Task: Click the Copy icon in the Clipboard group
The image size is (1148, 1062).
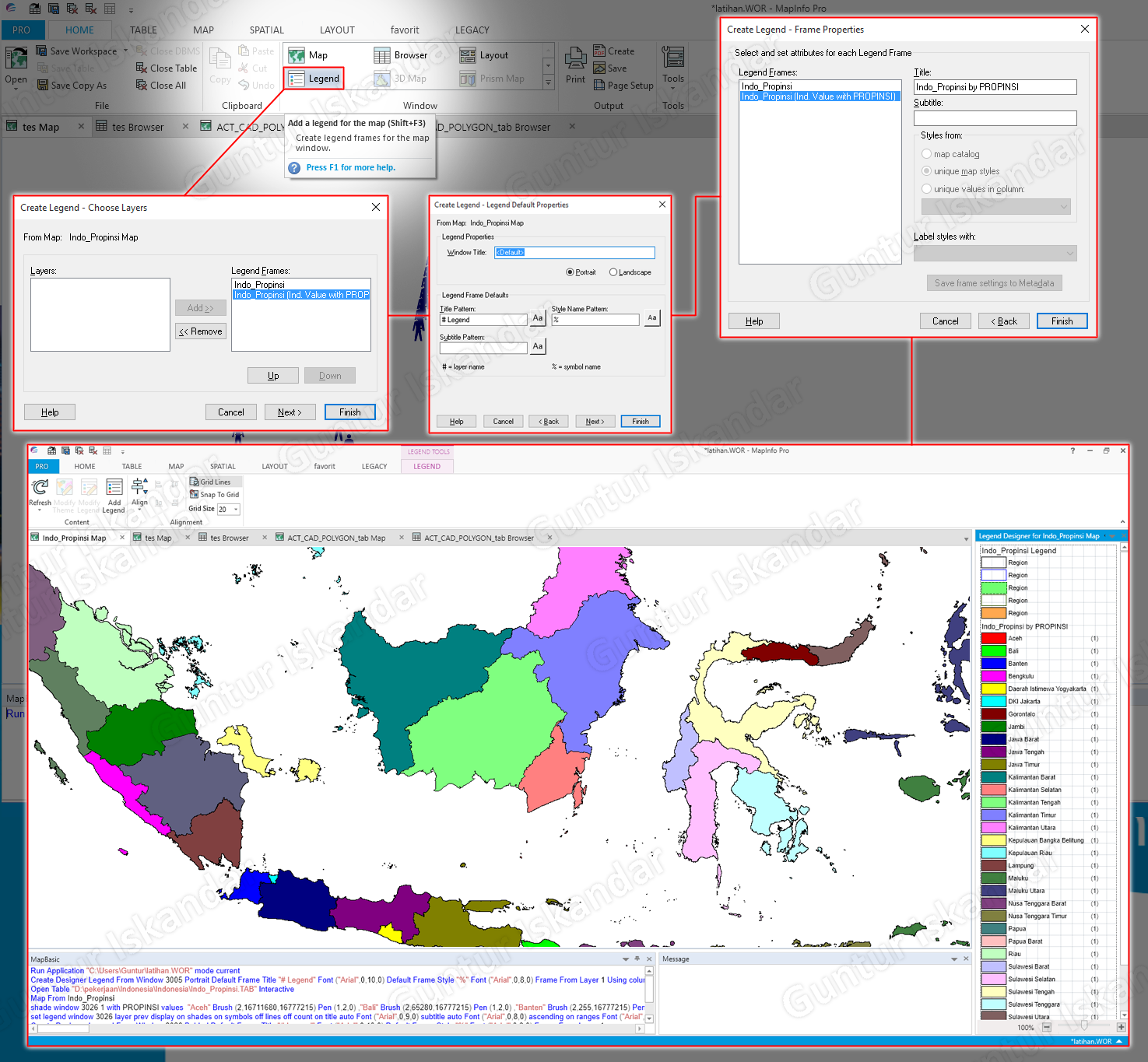Action: tap(220, 59)
